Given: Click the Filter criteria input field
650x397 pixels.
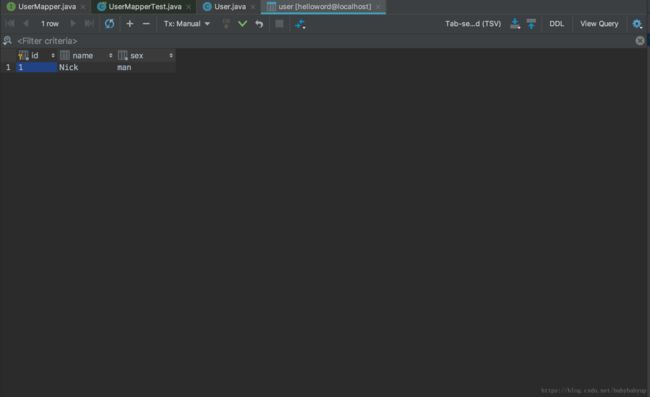Looking at the screenshot, I should pos(323,41).
